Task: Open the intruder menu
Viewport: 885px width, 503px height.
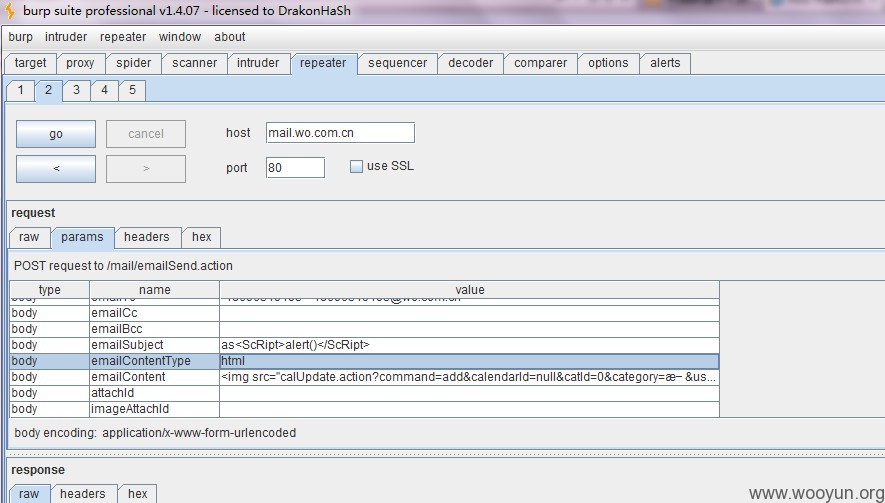Action: point(66,37)
